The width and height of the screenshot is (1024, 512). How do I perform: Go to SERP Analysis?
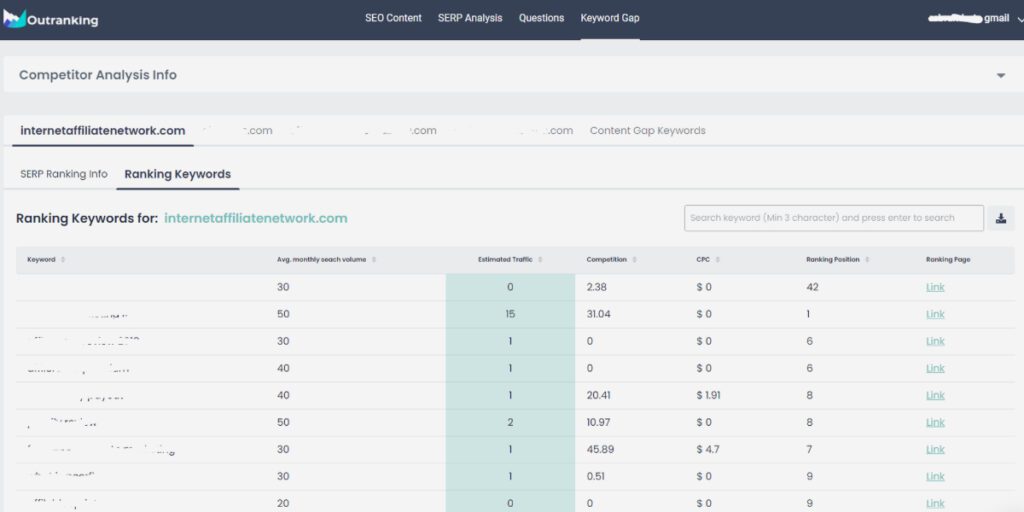tap(470, 18)
